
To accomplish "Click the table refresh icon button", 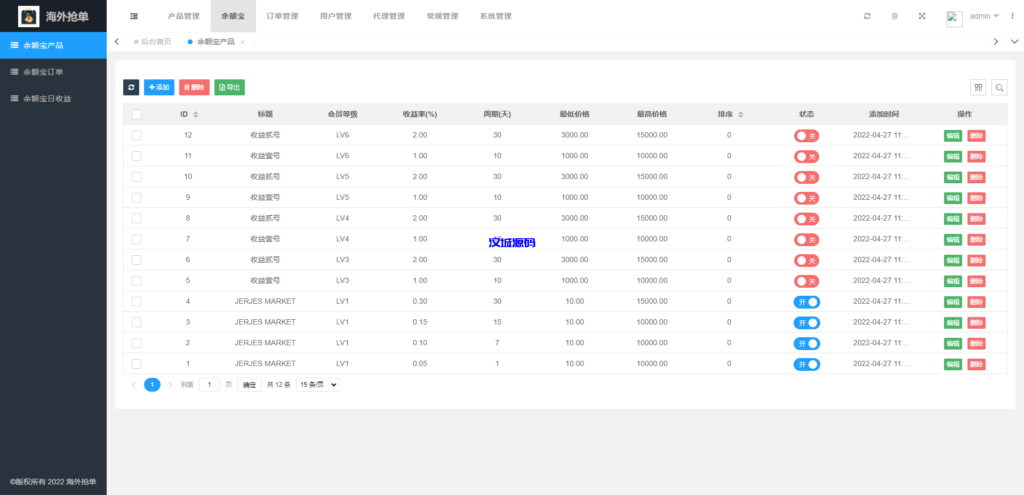I will pos(130,88).
